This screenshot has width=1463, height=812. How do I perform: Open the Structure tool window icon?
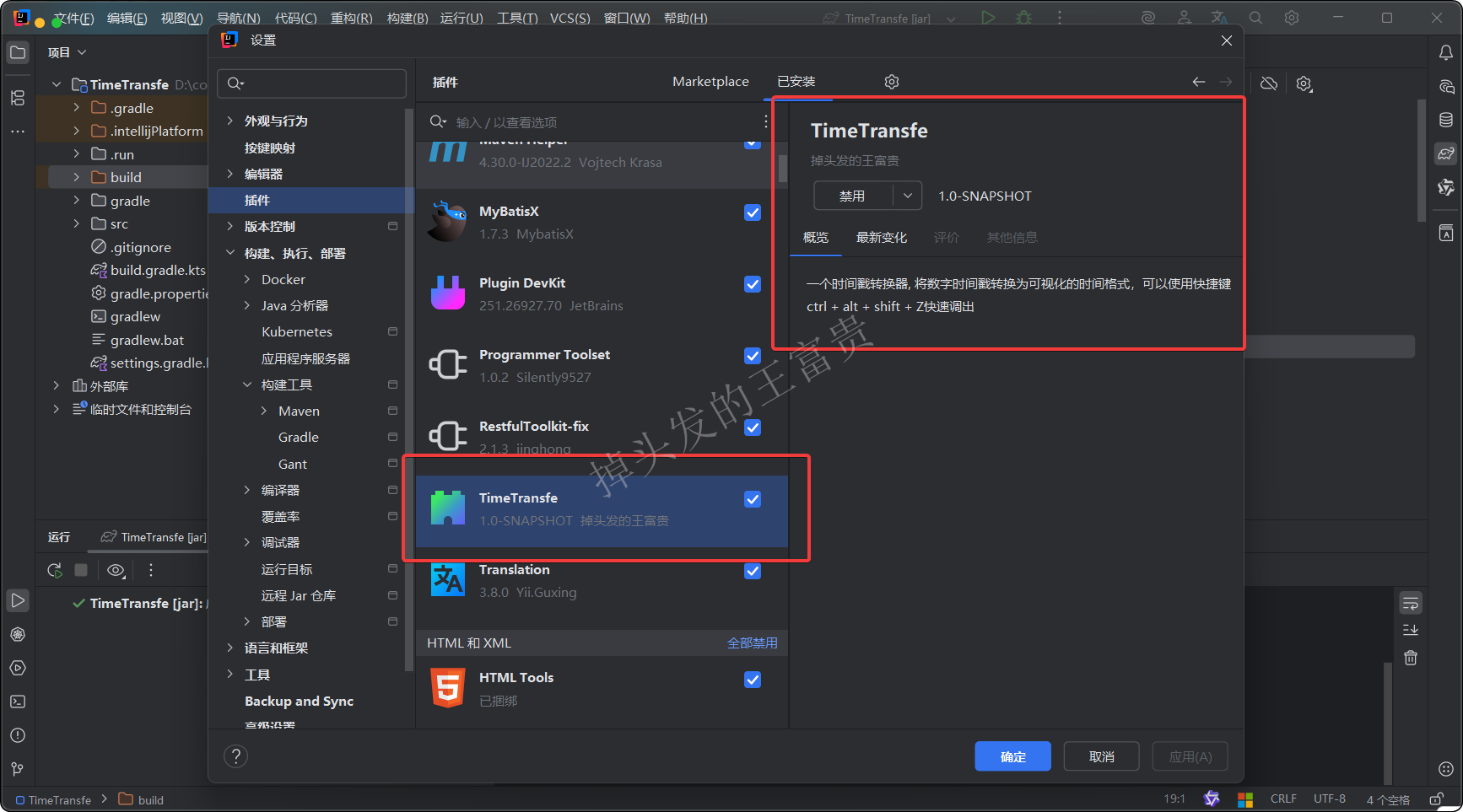pyautogui.click(x=18, y=98)
